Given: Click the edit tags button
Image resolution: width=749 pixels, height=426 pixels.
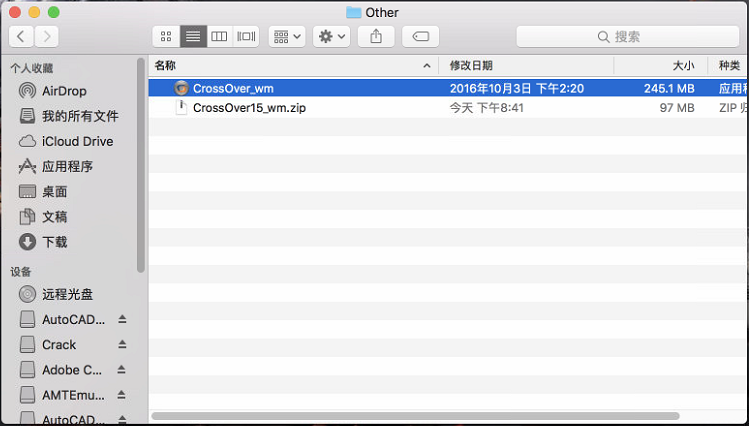Looking at the screenshot, I should tap(420, 37).
